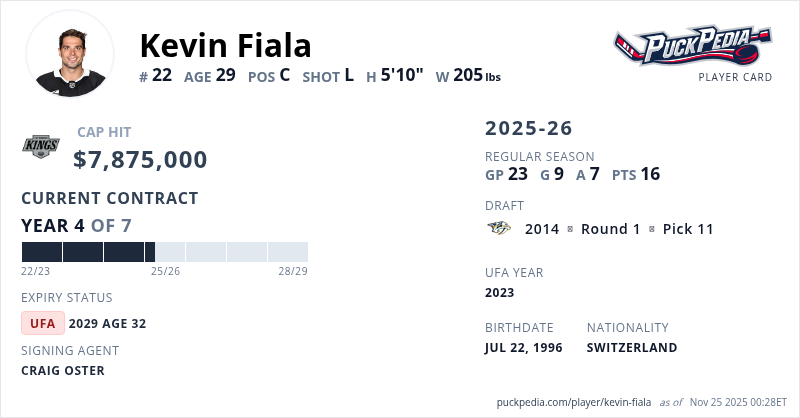Open Kevin Fiala's player headshot photo
This screenshot has height=418, width=800.
(x=69, y=54)
